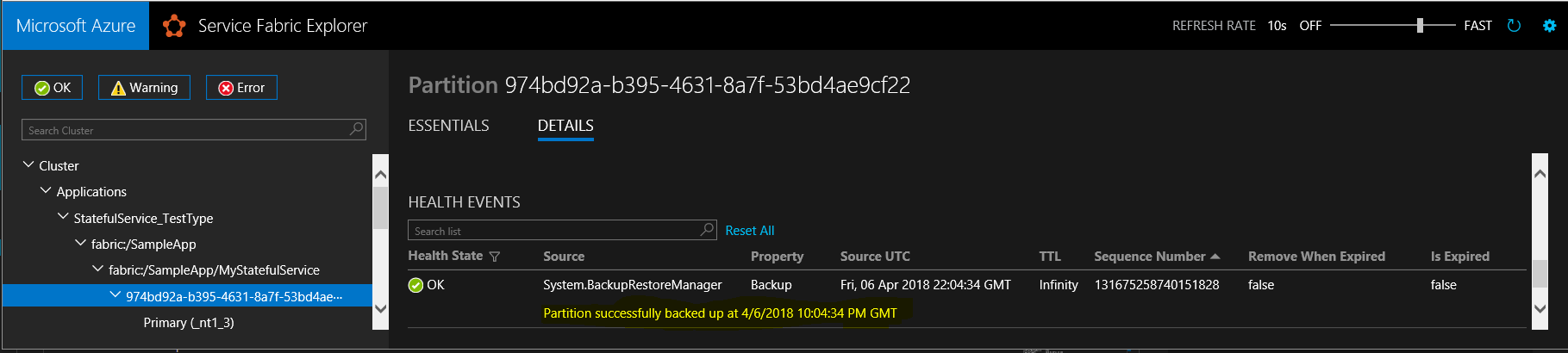This screenshot has height=353, width=1568.
Task: Switch to the ESSENTIALS tab
Action: tap(448, 126)
